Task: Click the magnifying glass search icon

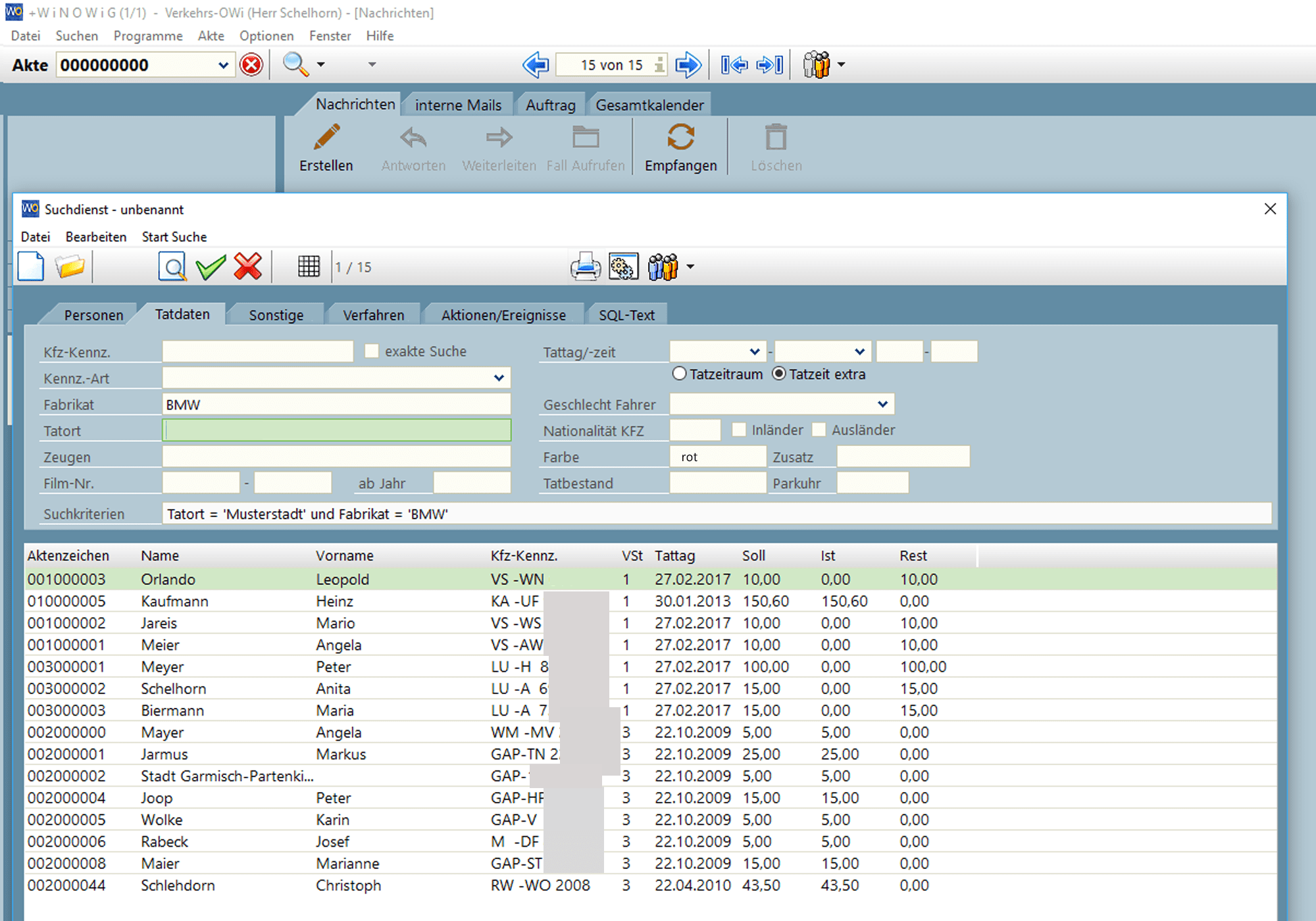Action: click(x=295, y=64)
